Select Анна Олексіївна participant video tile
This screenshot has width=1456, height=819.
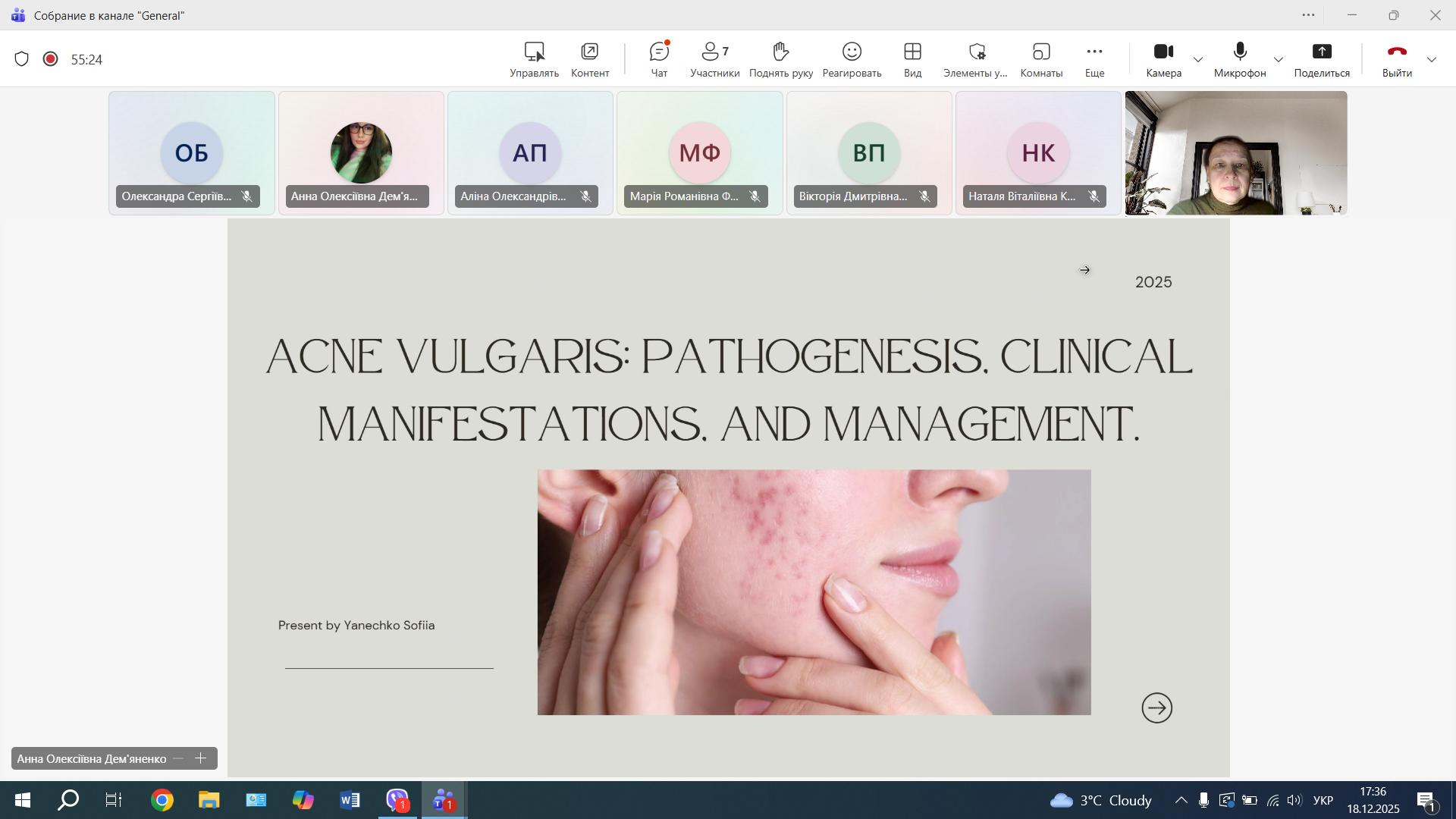[361, 153]
